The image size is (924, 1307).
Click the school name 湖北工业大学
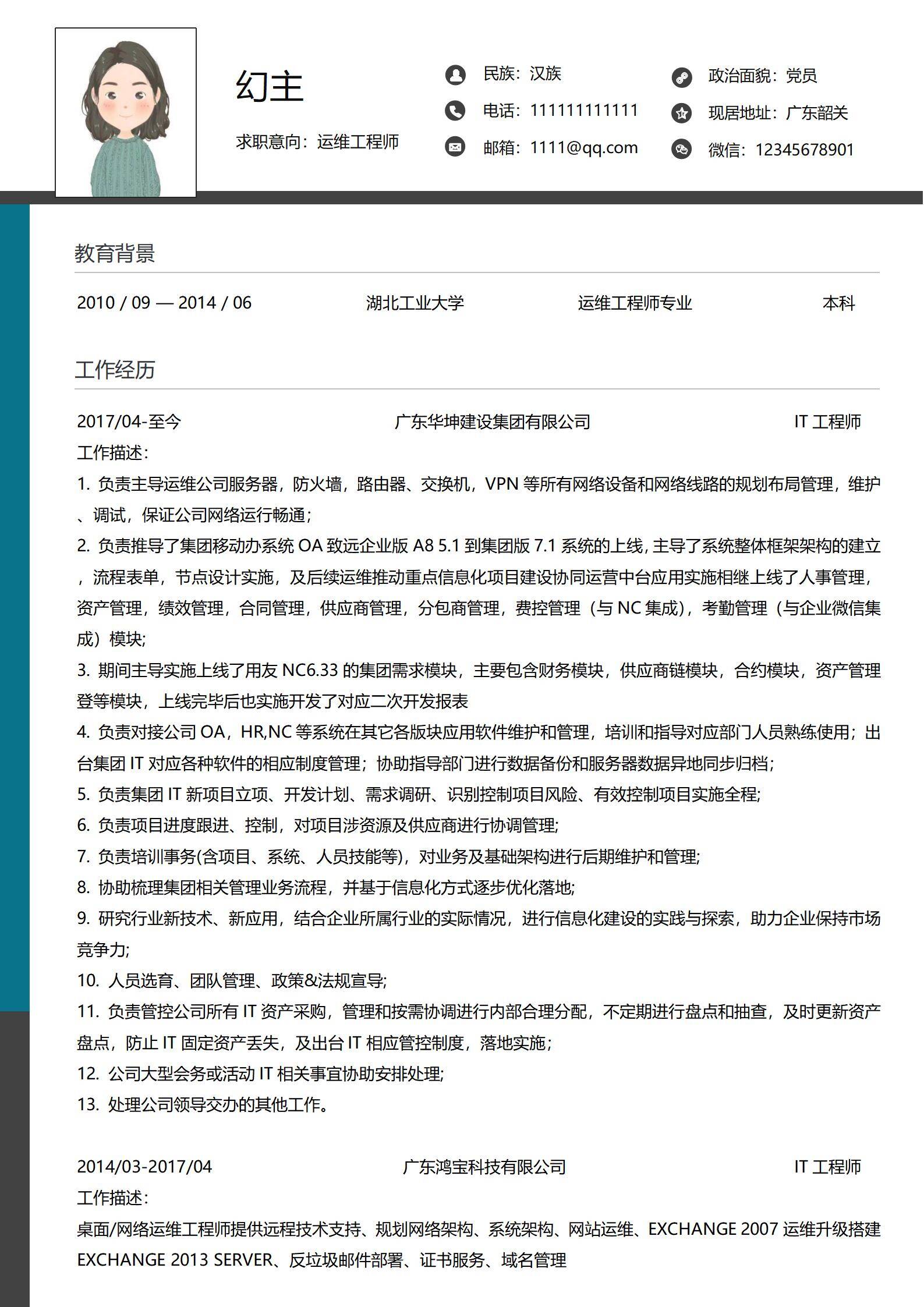[x=415, y=303]
